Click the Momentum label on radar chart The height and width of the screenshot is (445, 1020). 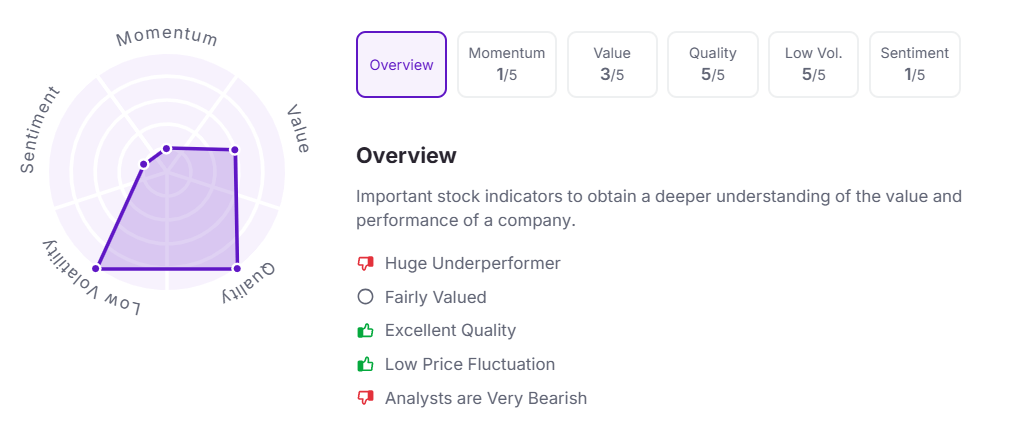coord(167,38)
